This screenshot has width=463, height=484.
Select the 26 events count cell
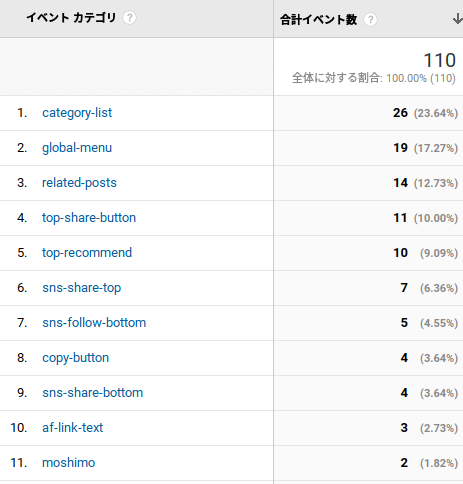400,113
